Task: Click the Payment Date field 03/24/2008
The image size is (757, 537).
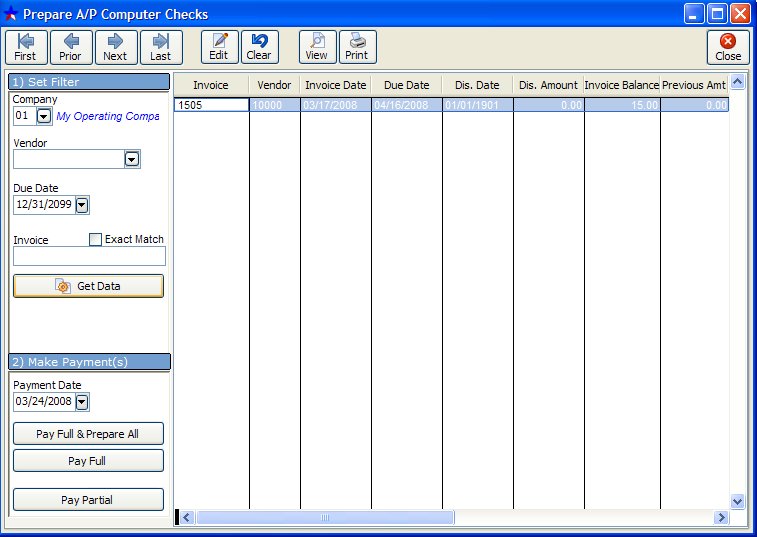Action: [x=44, y=401]
